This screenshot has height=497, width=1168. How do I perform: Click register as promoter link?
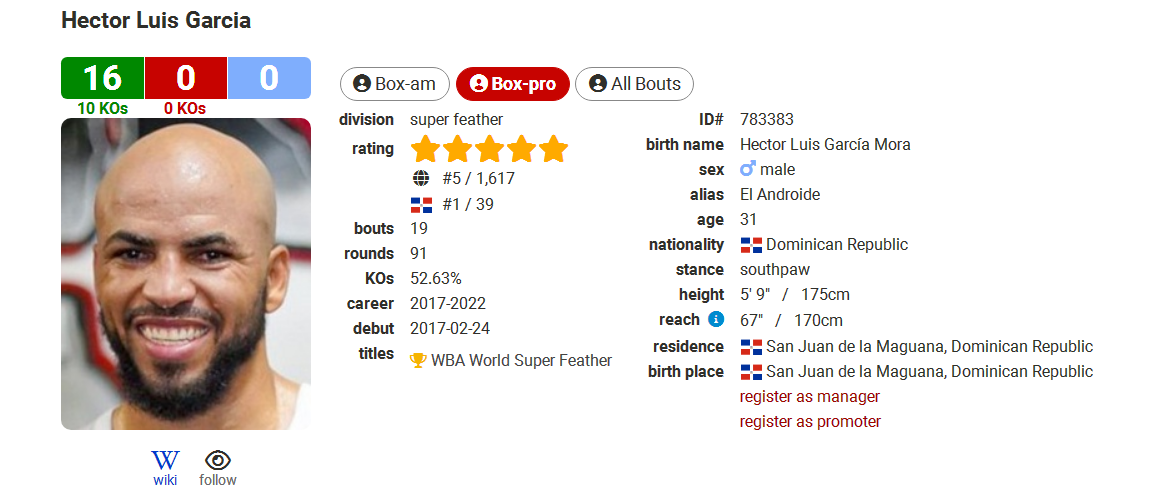pos(810,422)
